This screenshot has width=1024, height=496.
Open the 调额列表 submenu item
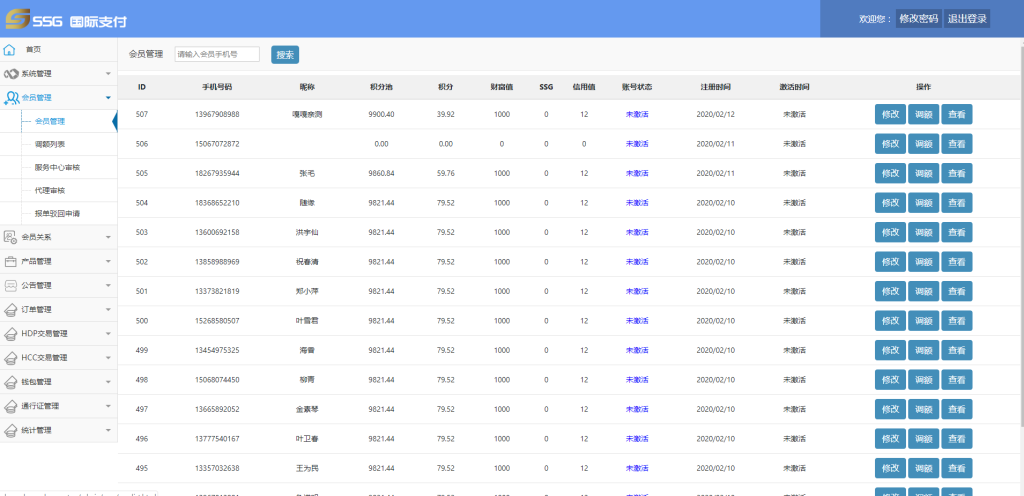tap(50, 145)
